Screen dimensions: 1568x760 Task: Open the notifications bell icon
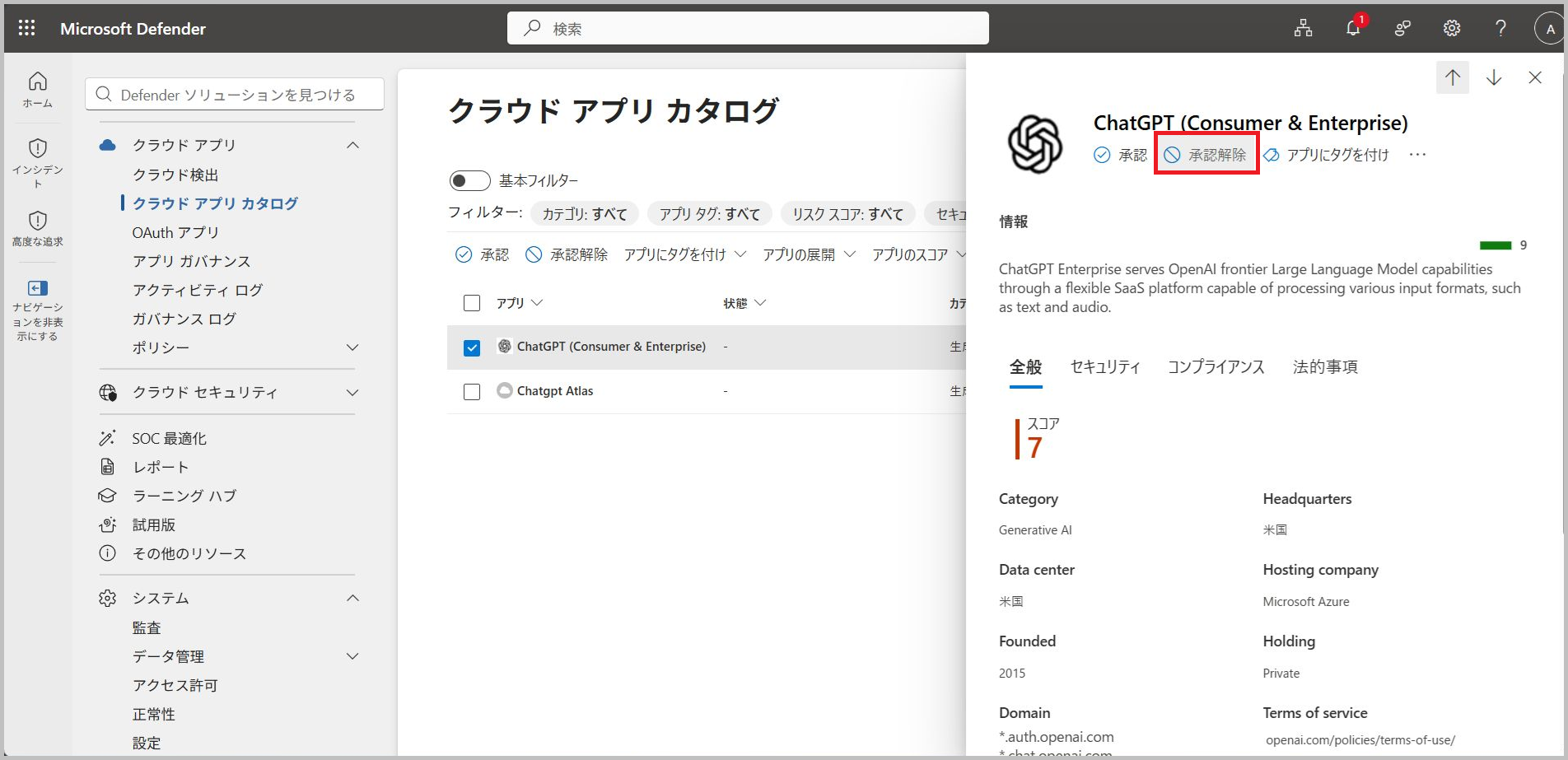tap(1353, 28)
